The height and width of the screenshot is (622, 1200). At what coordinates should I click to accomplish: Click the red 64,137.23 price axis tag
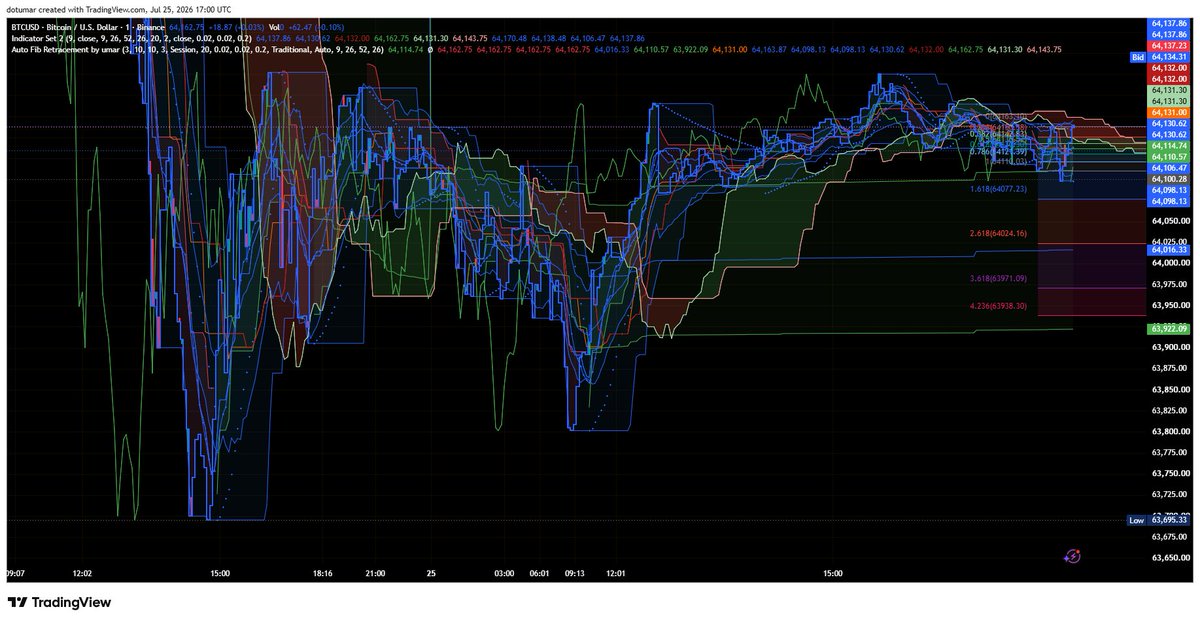1169,45
